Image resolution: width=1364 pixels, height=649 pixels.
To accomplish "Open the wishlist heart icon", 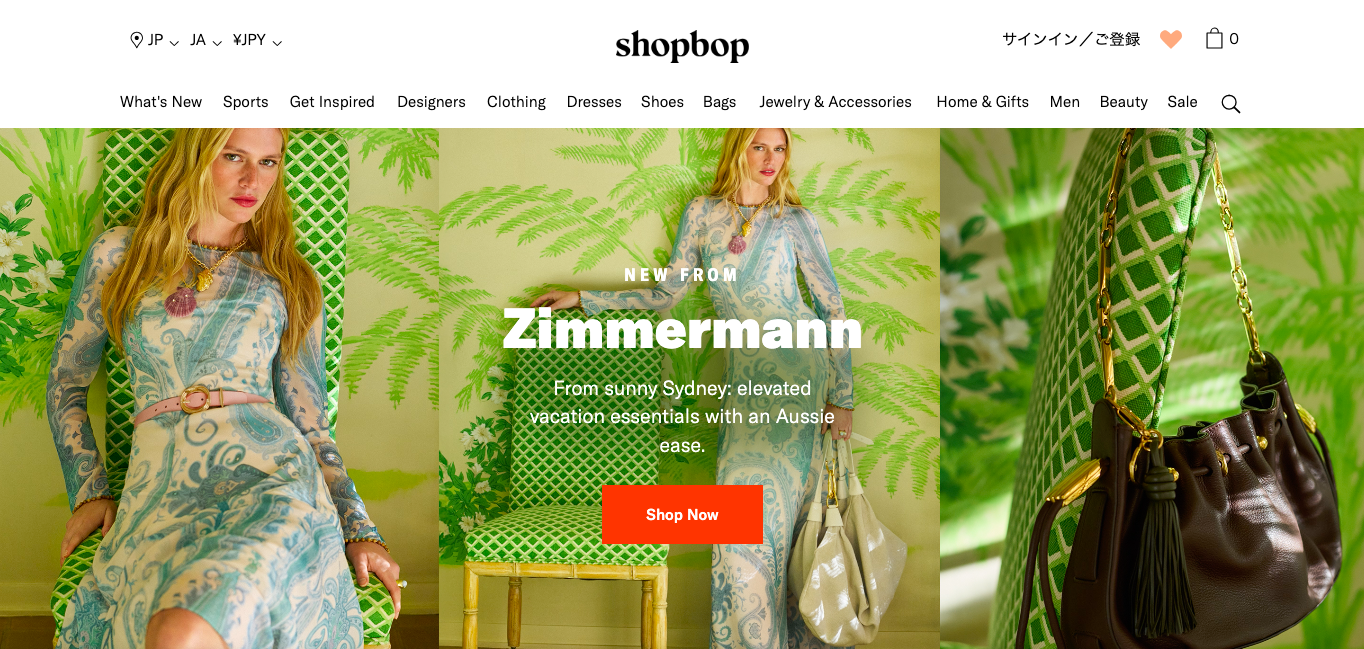I will 1171,39.
